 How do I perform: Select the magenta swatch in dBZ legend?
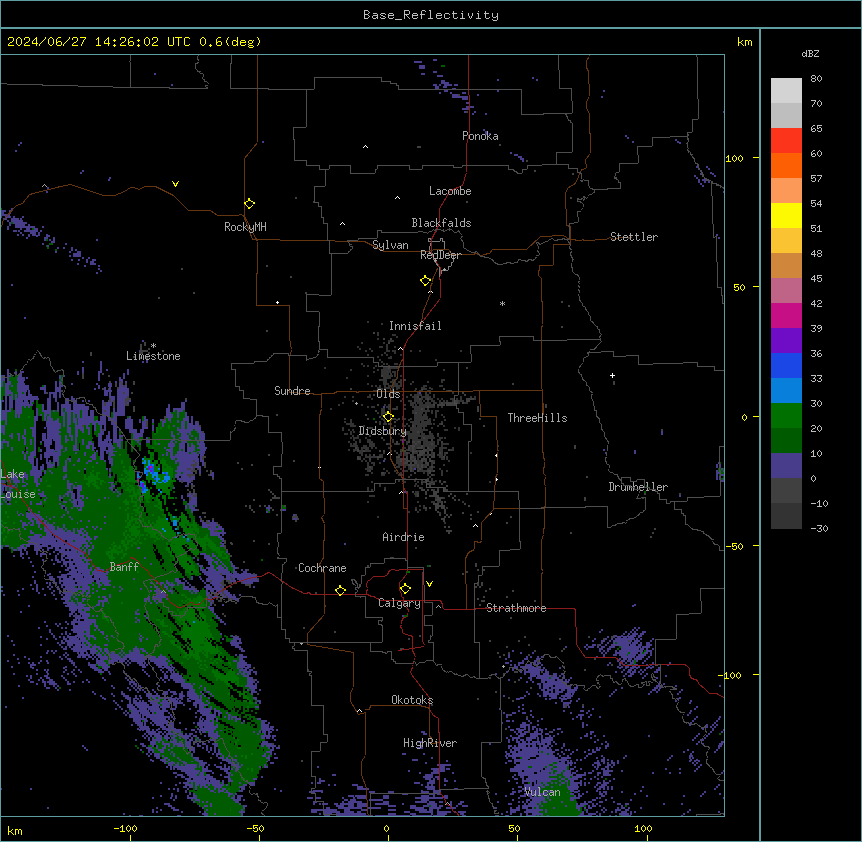(786, 315)
